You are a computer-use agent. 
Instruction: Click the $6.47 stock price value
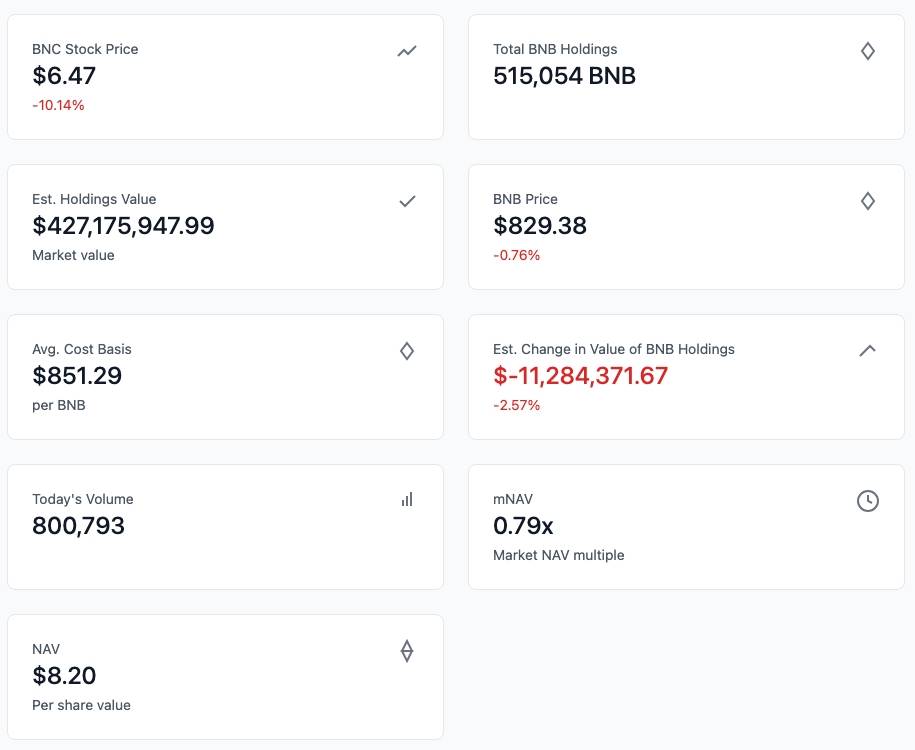click(x=64, y=76)
